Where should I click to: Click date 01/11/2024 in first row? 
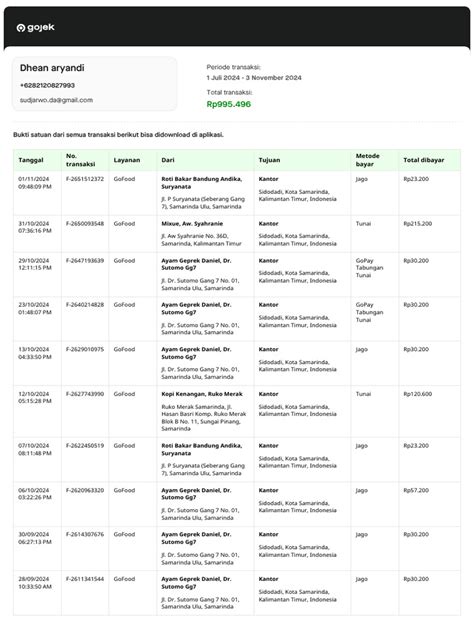[x=33, y=179]
